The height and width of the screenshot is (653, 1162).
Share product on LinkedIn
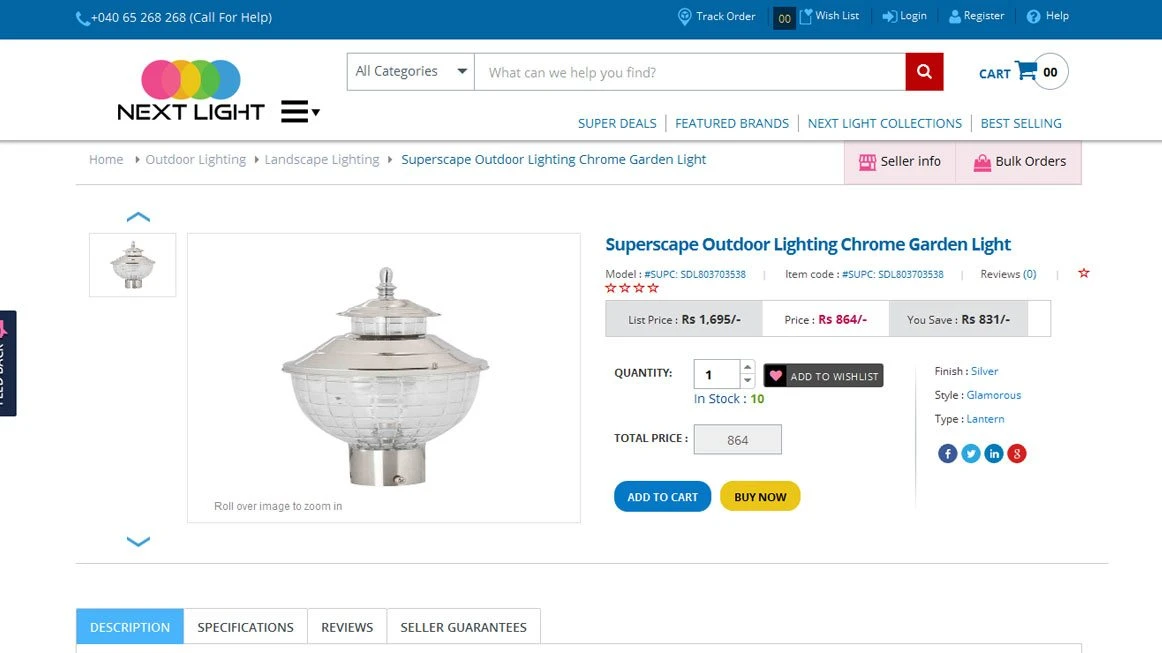point(994,454)
